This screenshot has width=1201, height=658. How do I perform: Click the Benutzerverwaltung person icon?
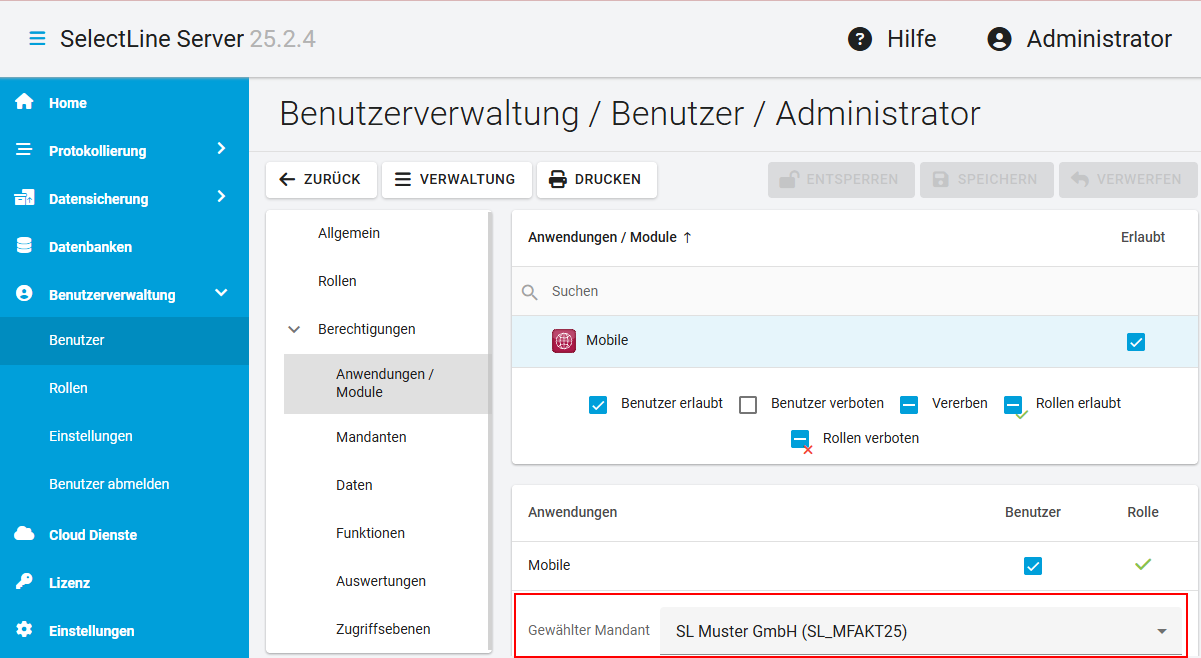point(24,294)
